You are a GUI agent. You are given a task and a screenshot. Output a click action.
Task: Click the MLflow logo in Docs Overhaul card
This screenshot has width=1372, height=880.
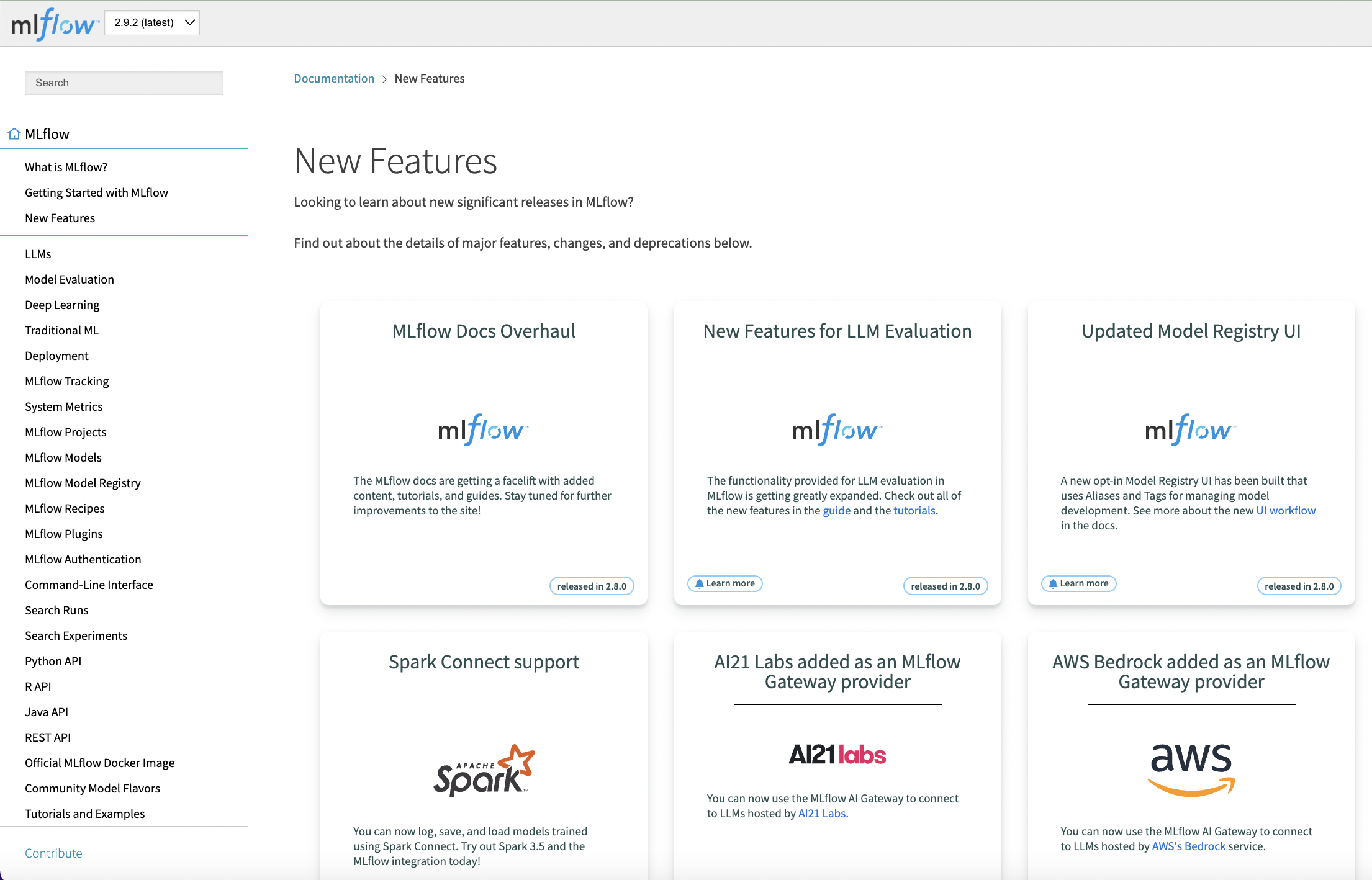point(483,429)
